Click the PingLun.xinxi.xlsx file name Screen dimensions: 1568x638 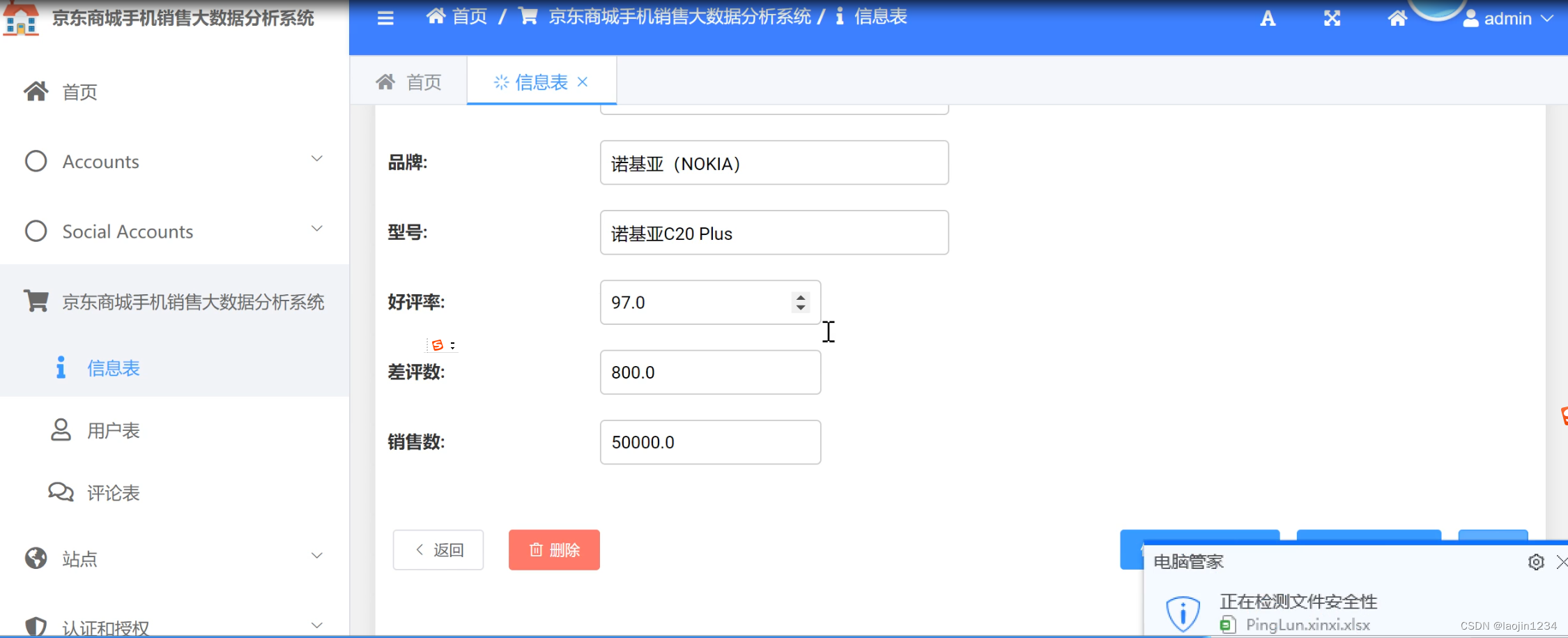tap(1307, 625)
